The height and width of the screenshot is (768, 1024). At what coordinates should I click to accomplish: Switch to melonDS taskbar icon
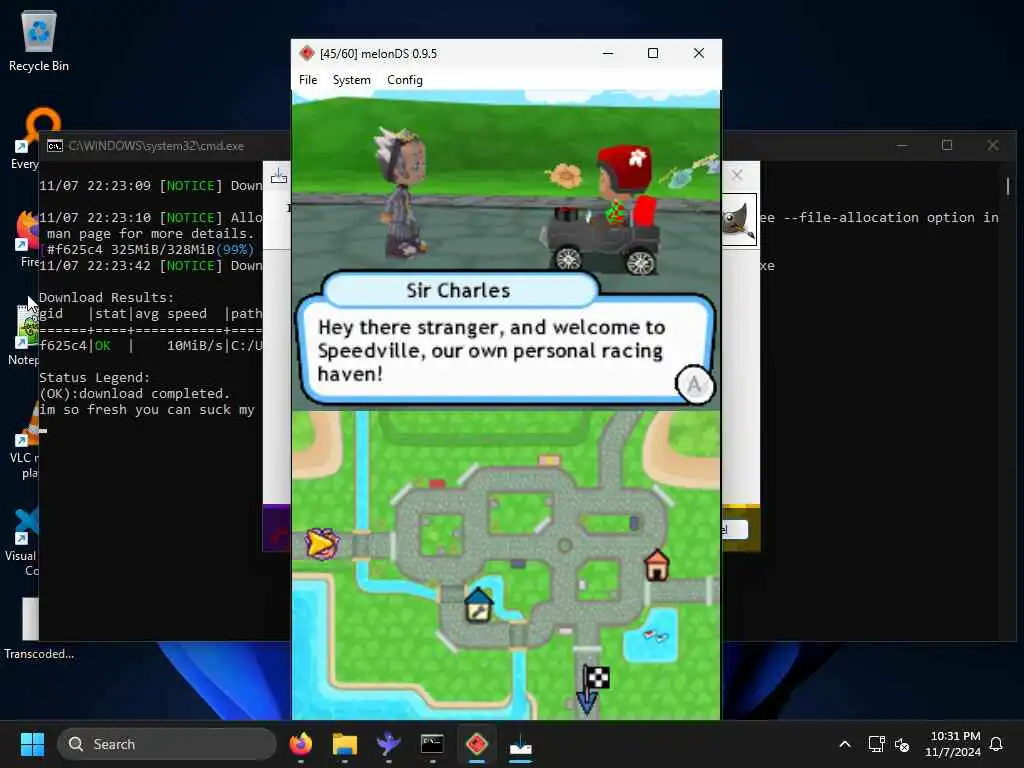point(476,744)
